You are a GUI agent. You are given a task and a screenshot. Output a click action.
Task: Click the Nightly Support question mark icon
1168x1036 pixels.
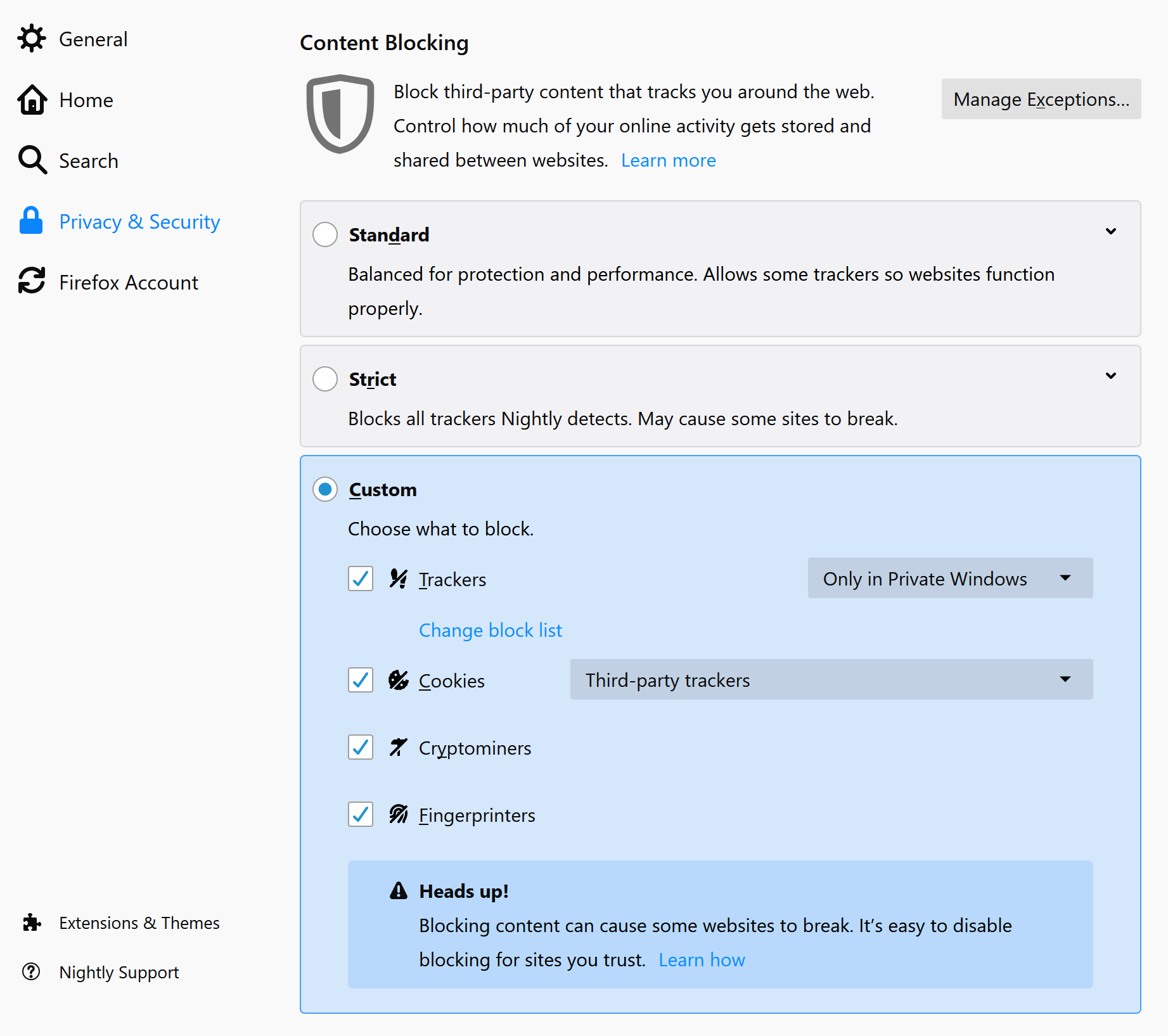click(31, 971)
